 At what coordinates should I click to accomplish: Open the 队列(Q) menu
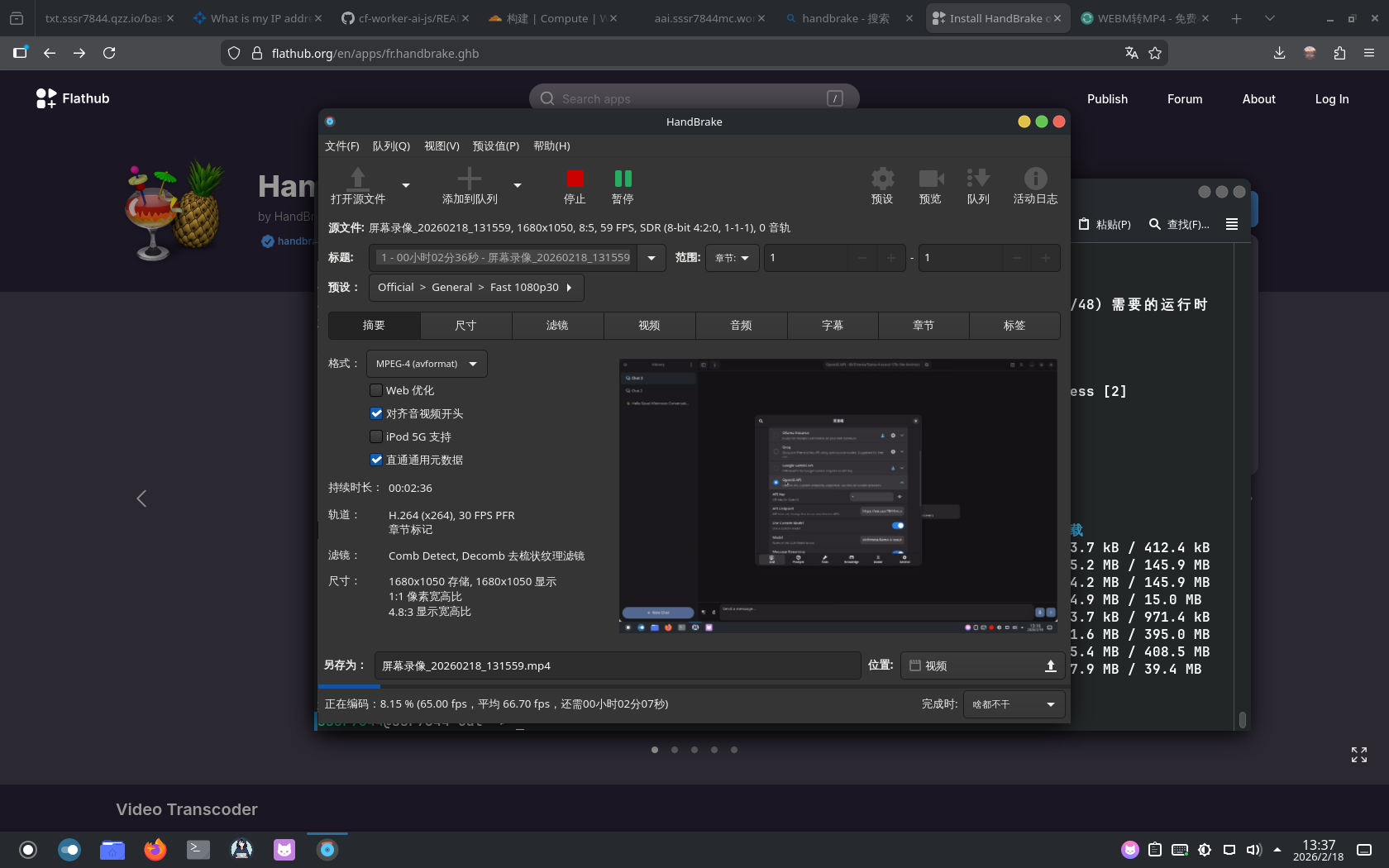point(391,146)
